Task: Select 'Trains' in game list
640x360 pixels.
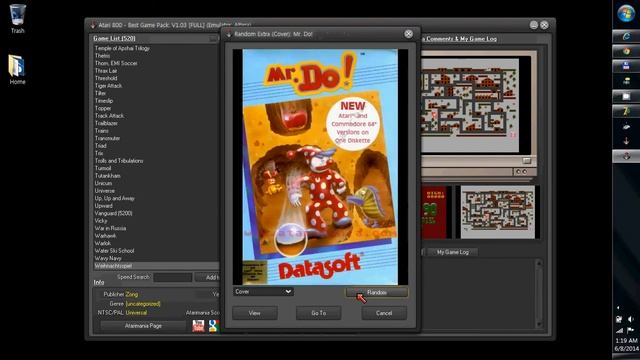Action: point(102,131)
